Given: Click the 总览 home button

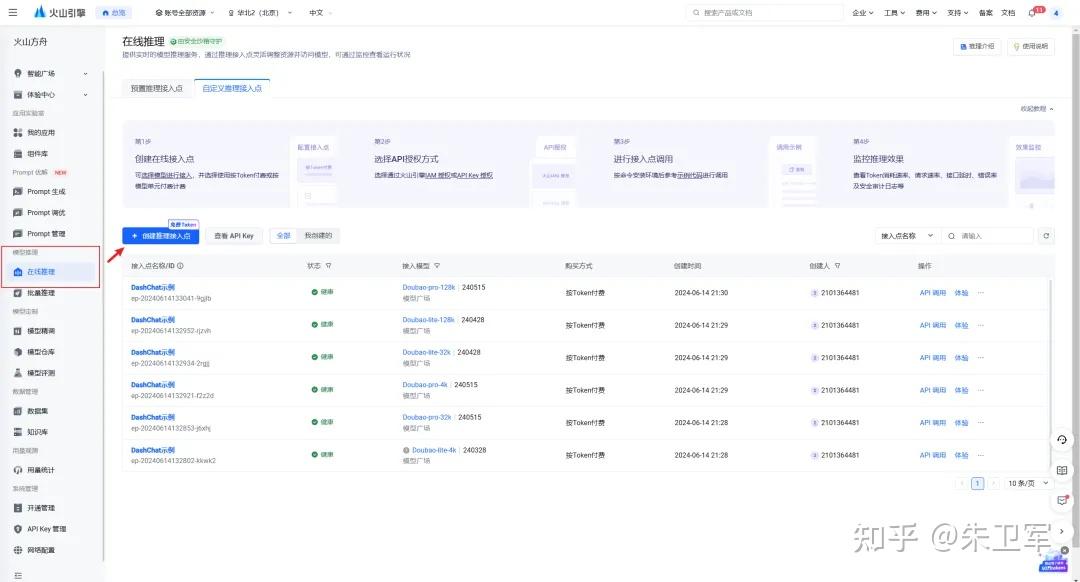Looking at the screenshot, I should [x=114, y=12].
